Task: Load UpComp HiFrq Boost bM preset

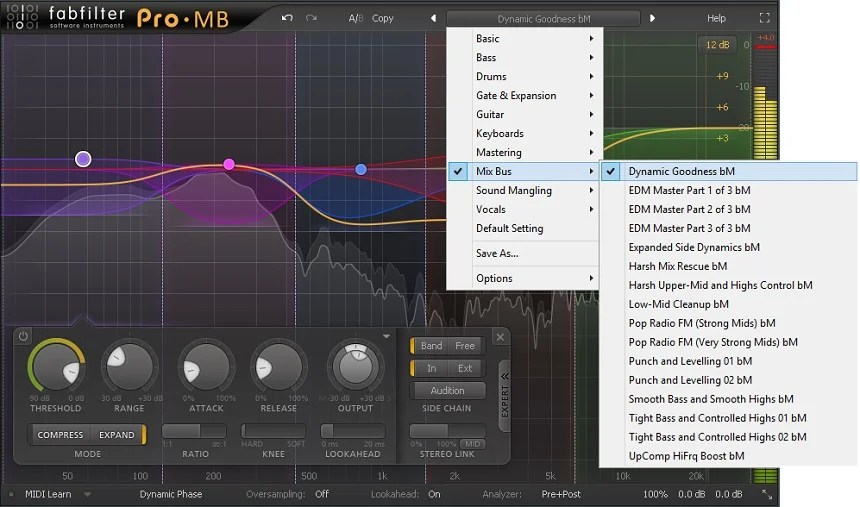Action: (x=729, y=456)
